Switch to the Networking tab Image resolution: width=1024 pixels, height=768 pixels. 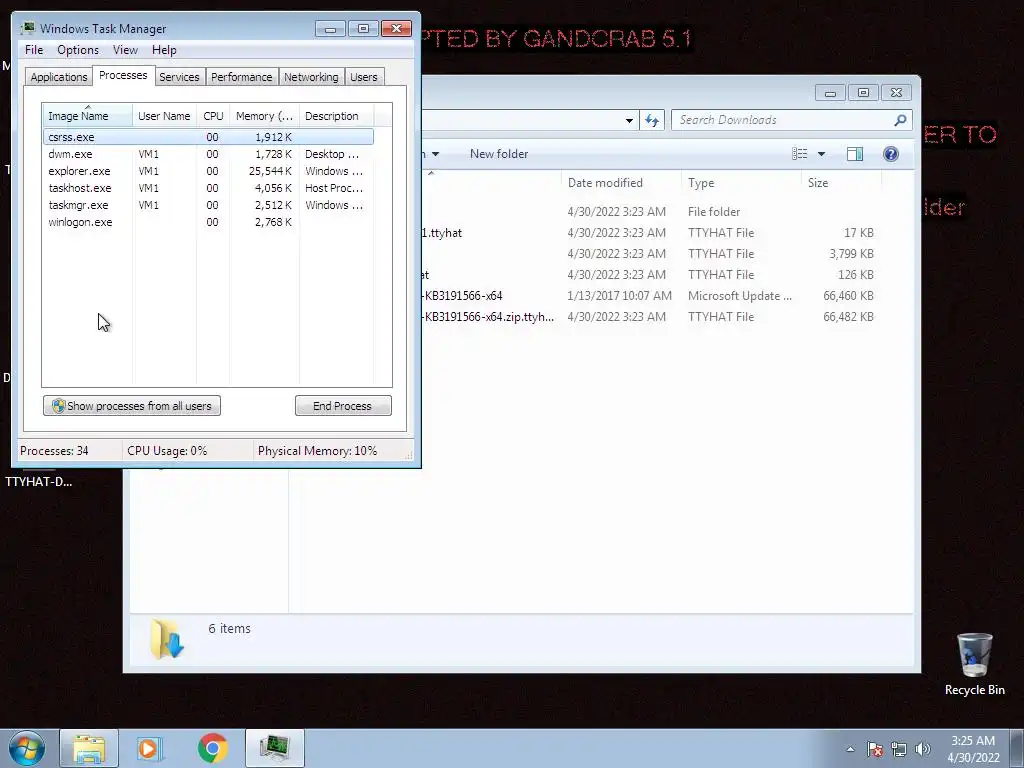point(311,77)
